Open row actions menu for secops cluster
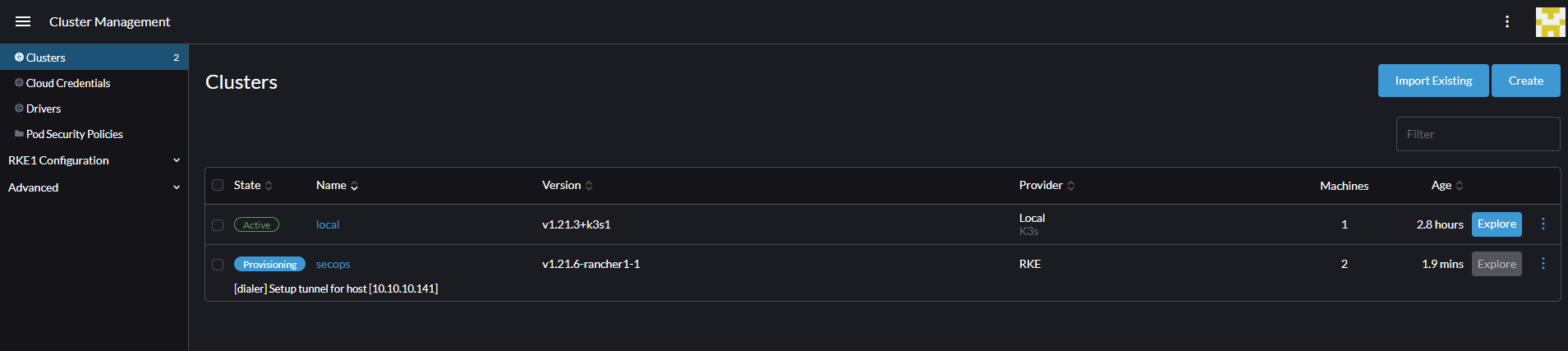Viewport: 1568px width, 351px height. [1543, 263]
